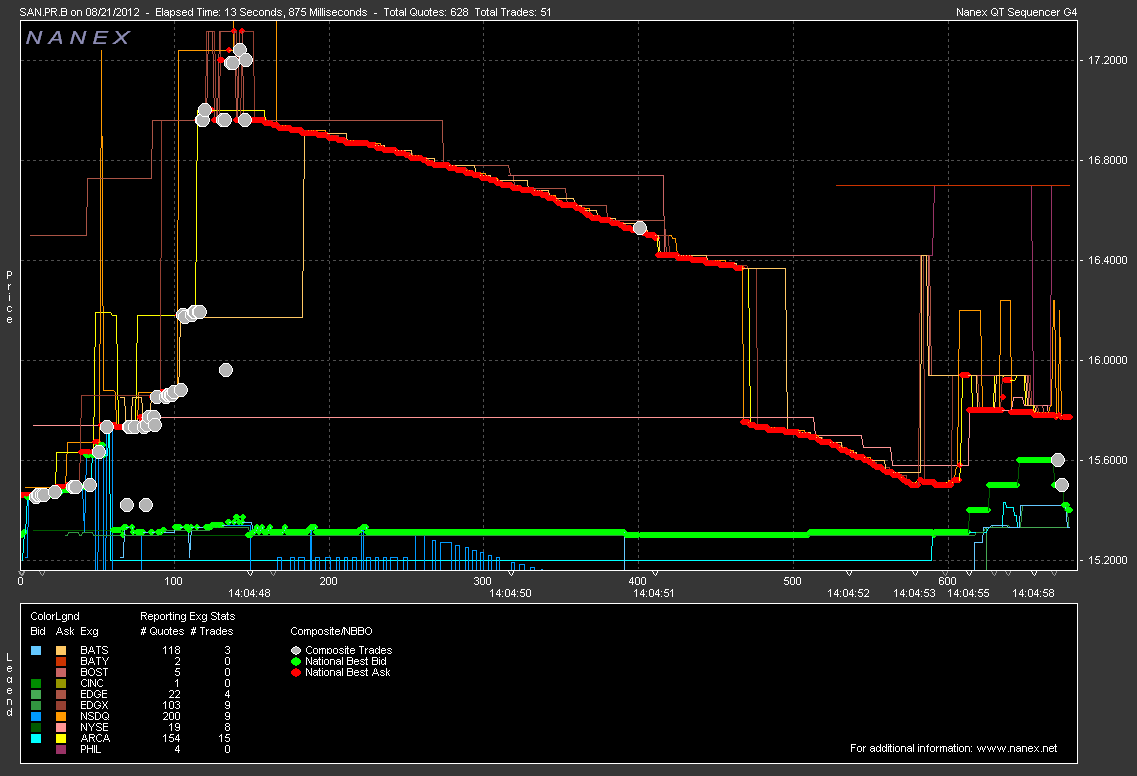Select the BATS bid light-blue swatch
Viewport: 1137px width, 776px height.
click(x=36, y=650)
